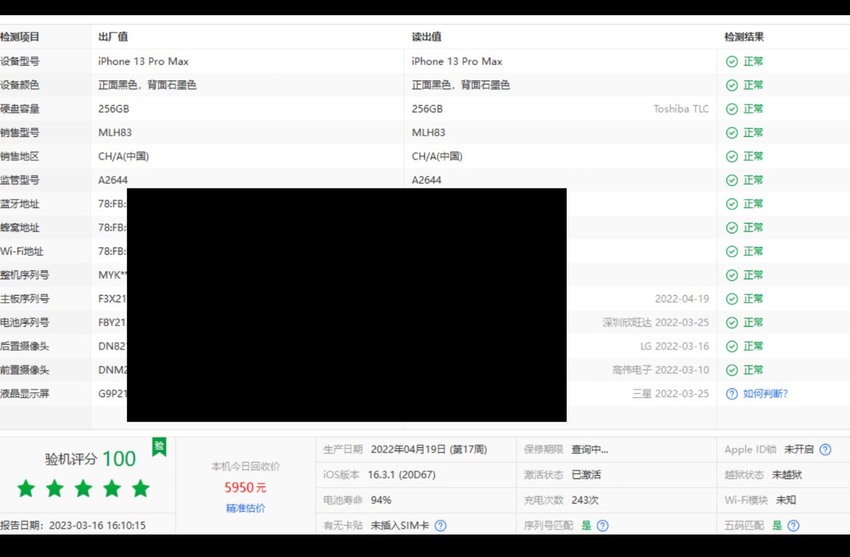
Task: Click the 电池寿命 value 94%
Action: pyautogui.click(x=381, y=500)
